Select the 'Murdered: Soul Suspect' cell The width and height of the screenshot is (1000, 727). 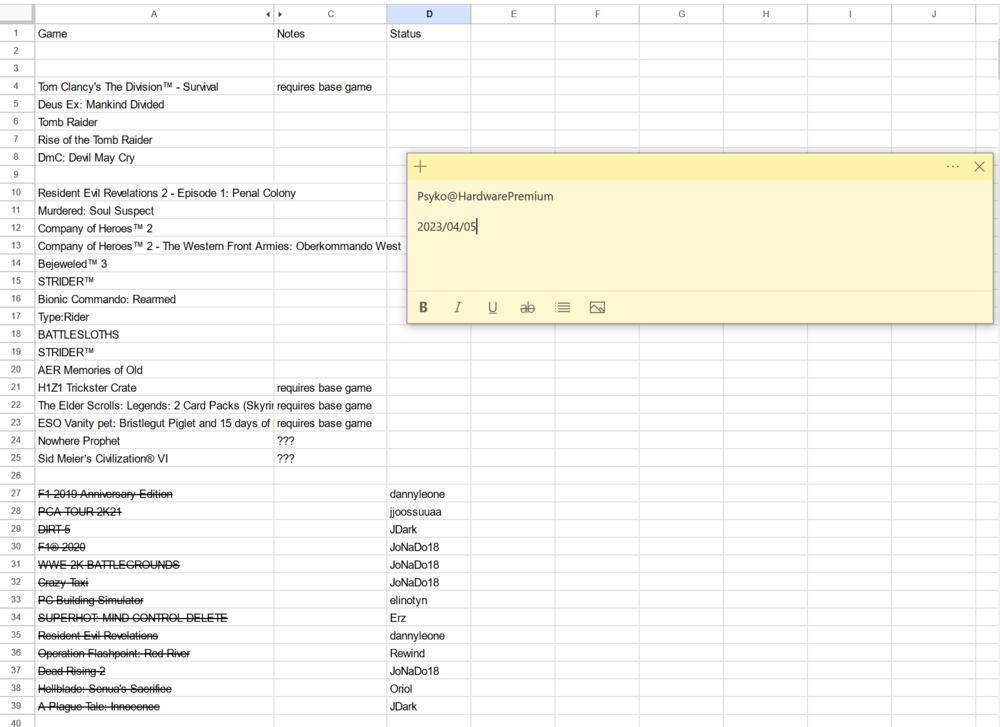coord(154,210)
